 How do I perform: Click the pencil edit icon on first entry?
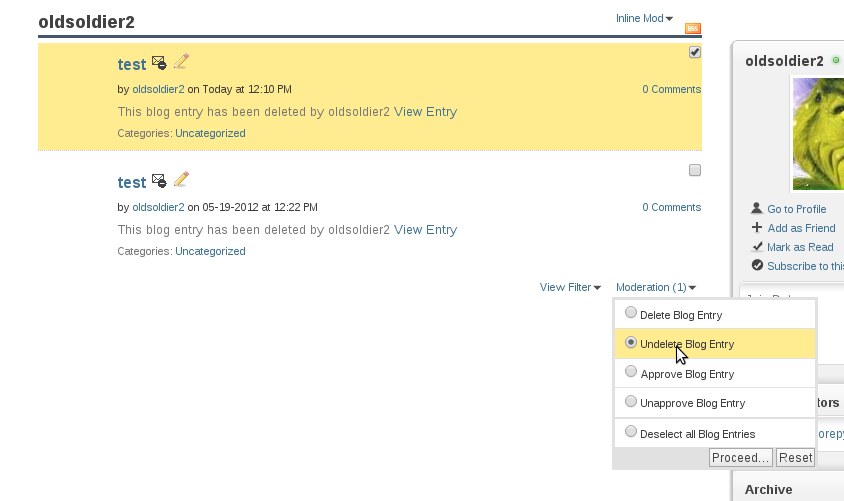tap(181, 62)
